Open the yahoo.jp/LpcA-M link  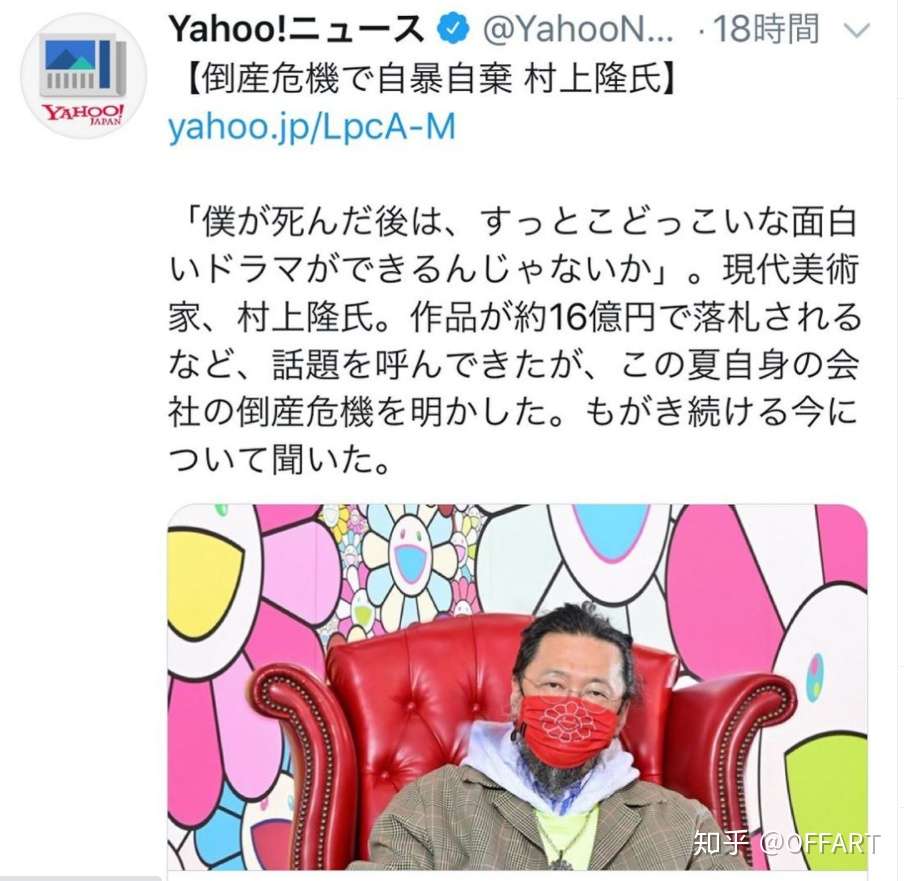pos(312,127)
